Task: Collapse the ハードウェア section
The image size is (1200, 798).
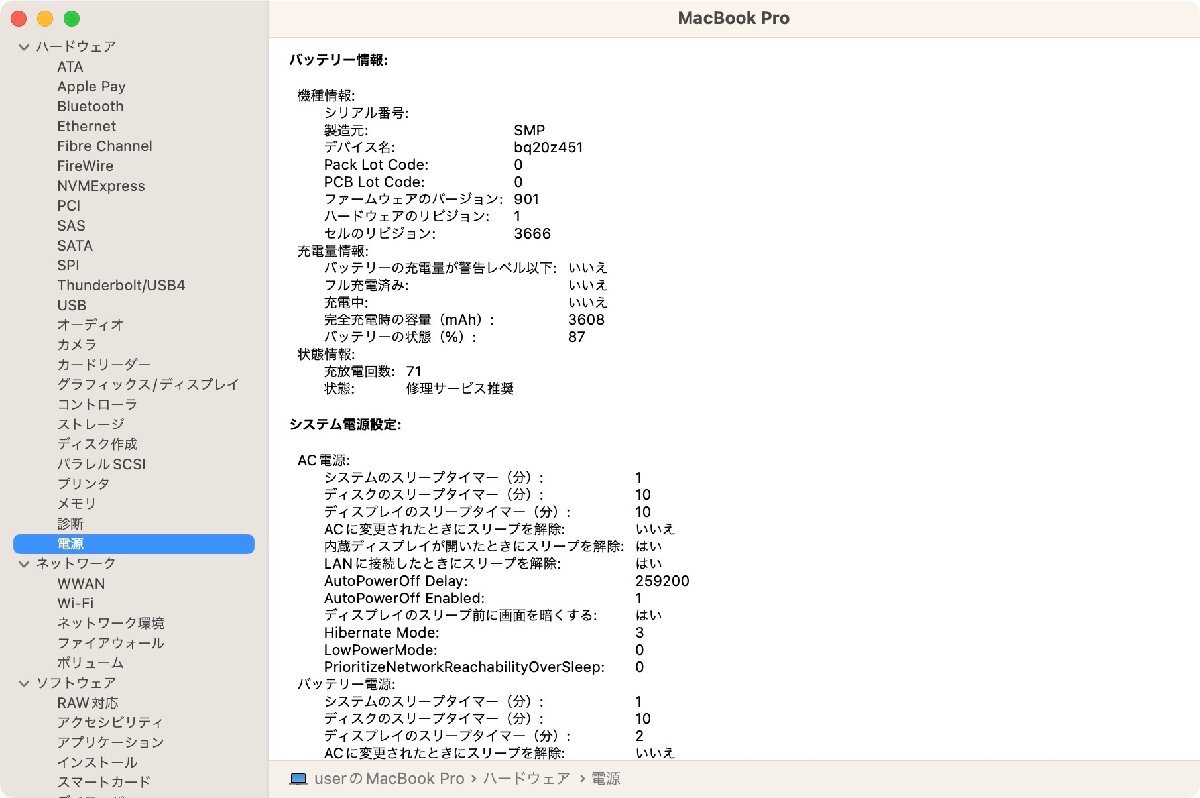Action: (x=24, y=47)
